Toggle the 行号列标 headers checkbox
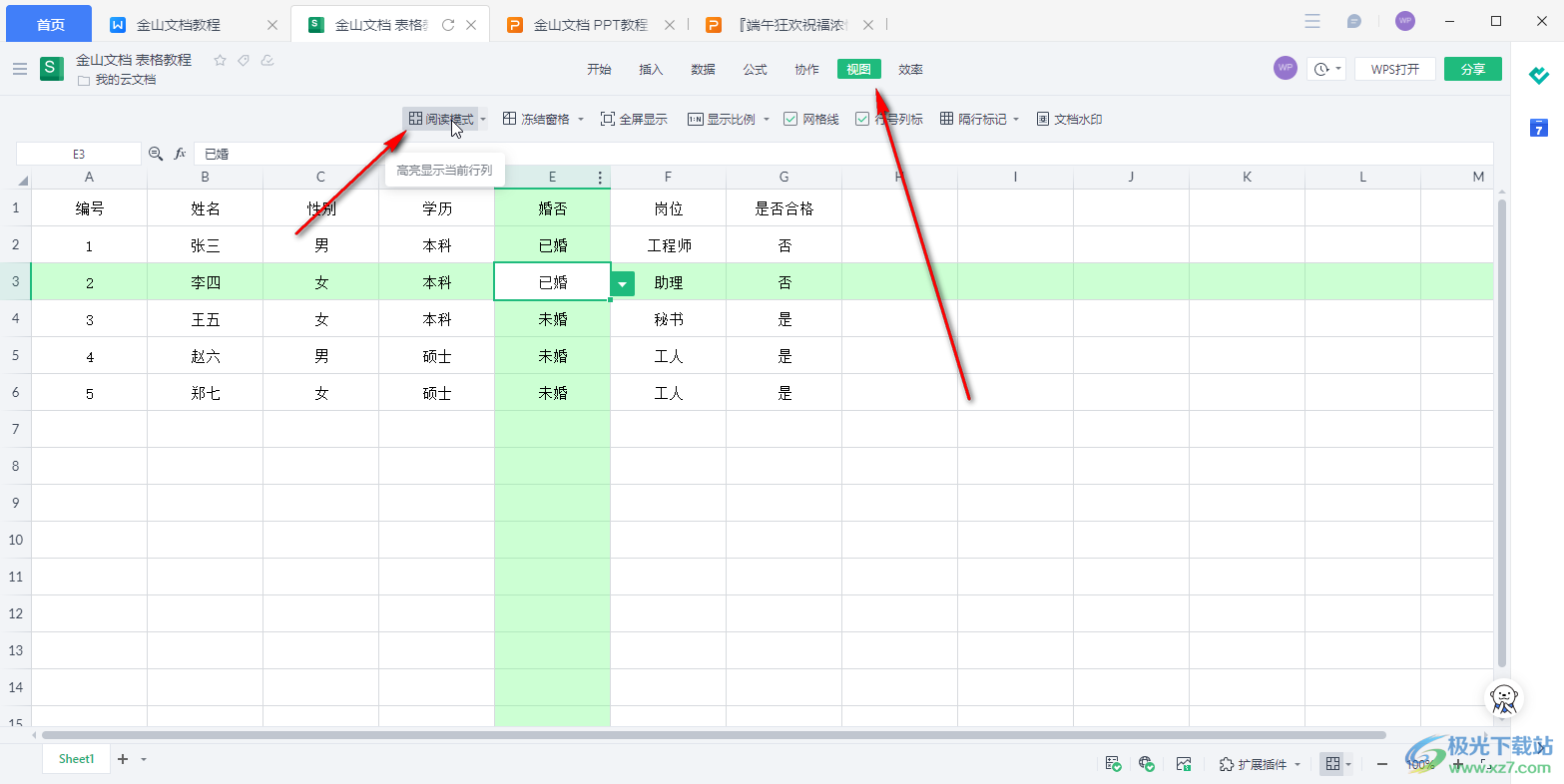The height and width of the screenshot is (784, 1564). coord(862,119)
